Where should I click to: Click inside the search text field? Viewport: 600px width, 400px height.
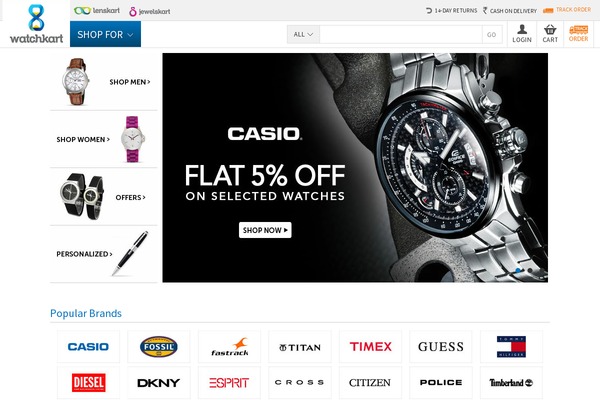401,34
